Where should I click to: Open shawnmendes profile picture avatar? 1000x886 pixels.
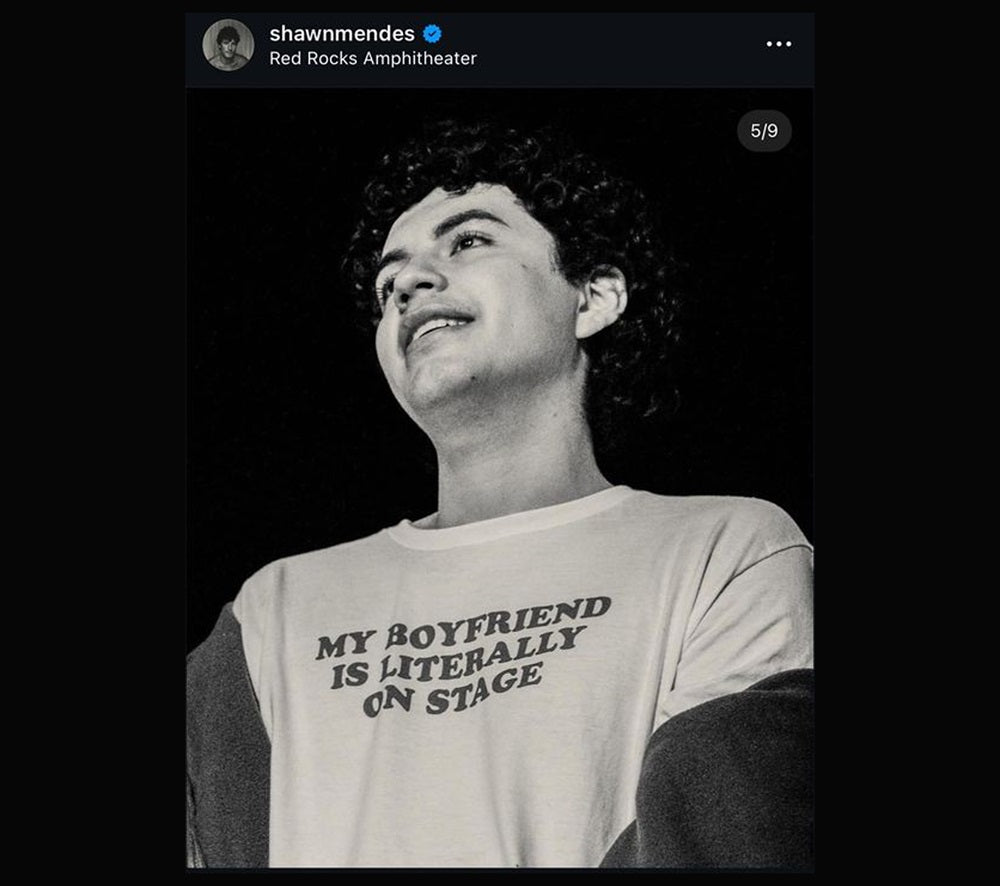228,45
